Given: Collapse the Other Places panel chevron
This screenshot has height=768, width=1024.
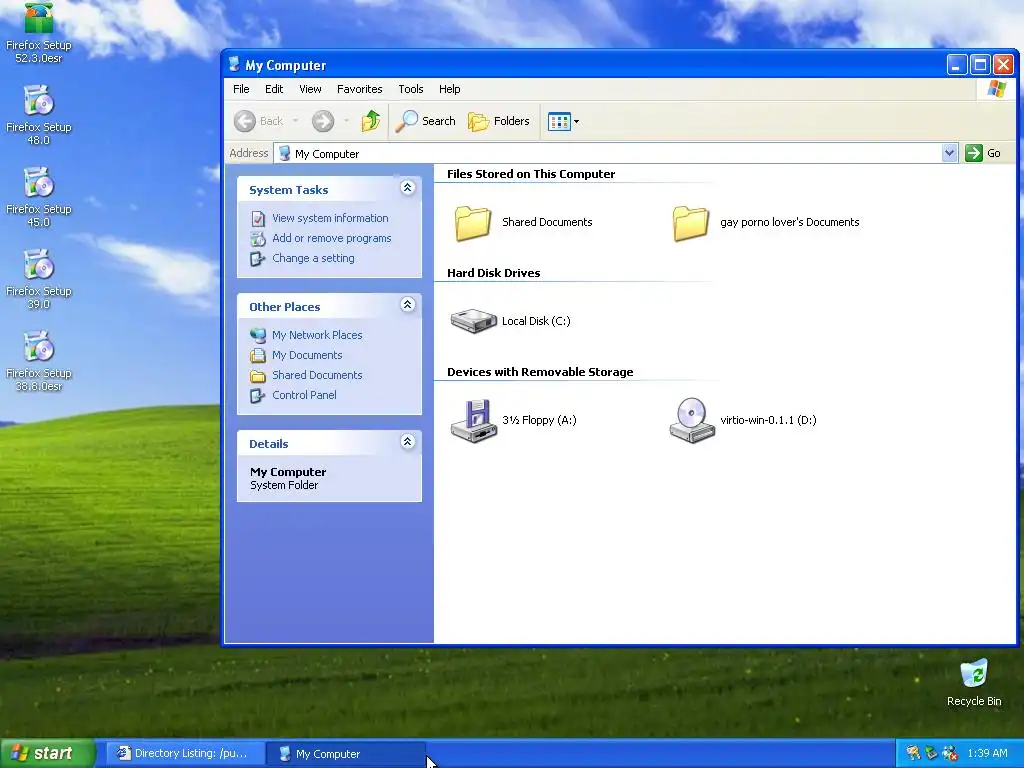Looking at the screenshot, I should pyautogui.click(x=408, y=305).
